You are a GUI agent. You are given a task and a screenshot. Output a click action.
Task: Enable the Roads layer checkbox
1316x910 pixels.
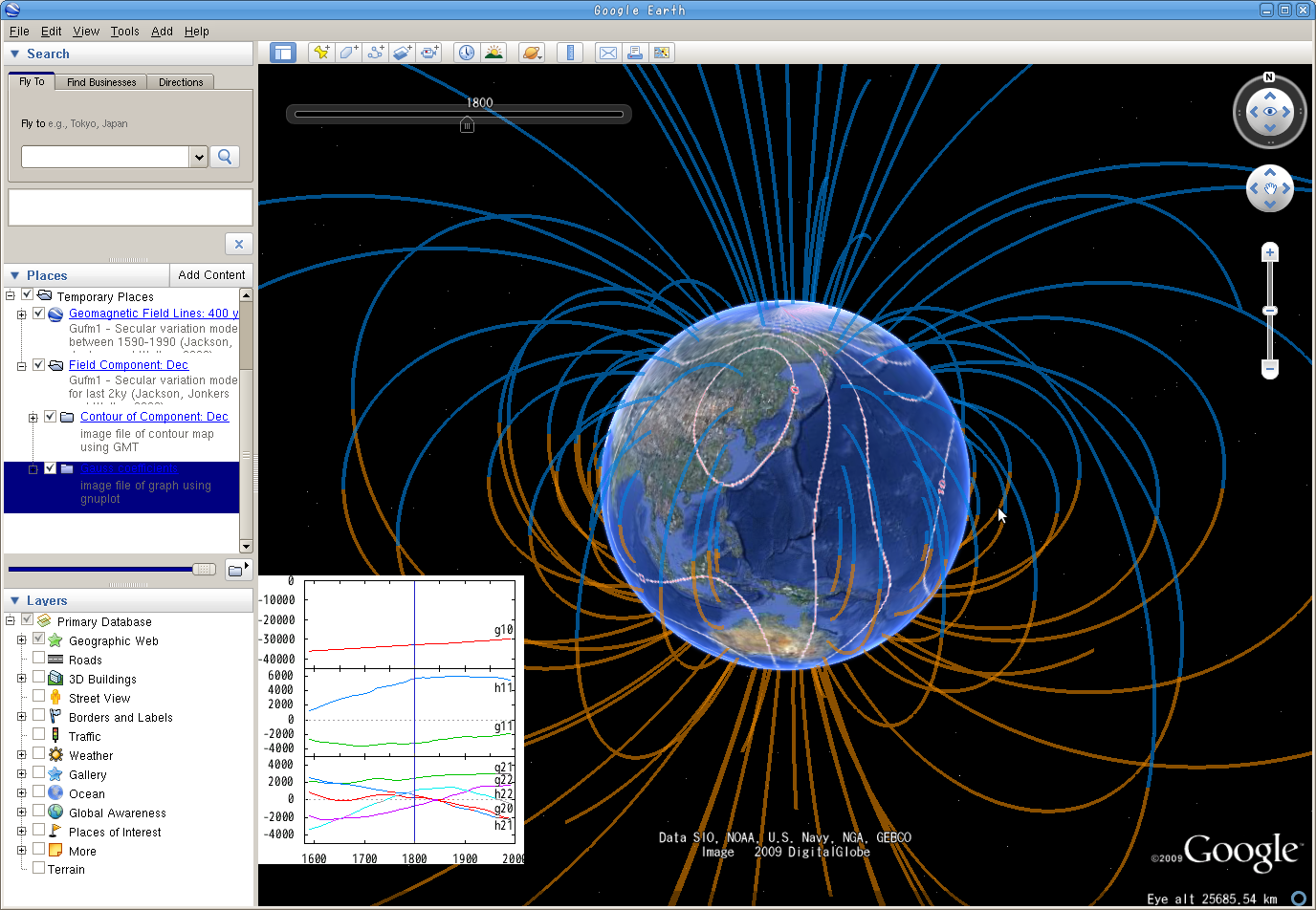point(39,658)
